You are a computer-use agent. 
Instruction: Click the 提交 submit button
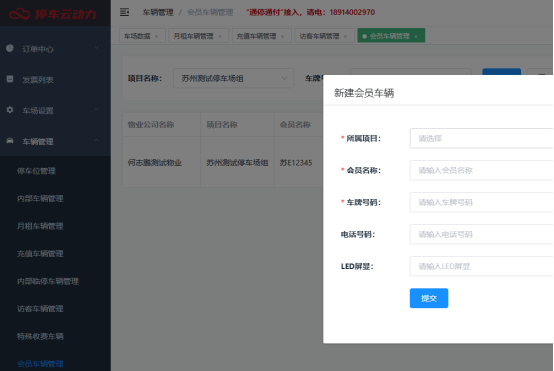click(429, 298)
